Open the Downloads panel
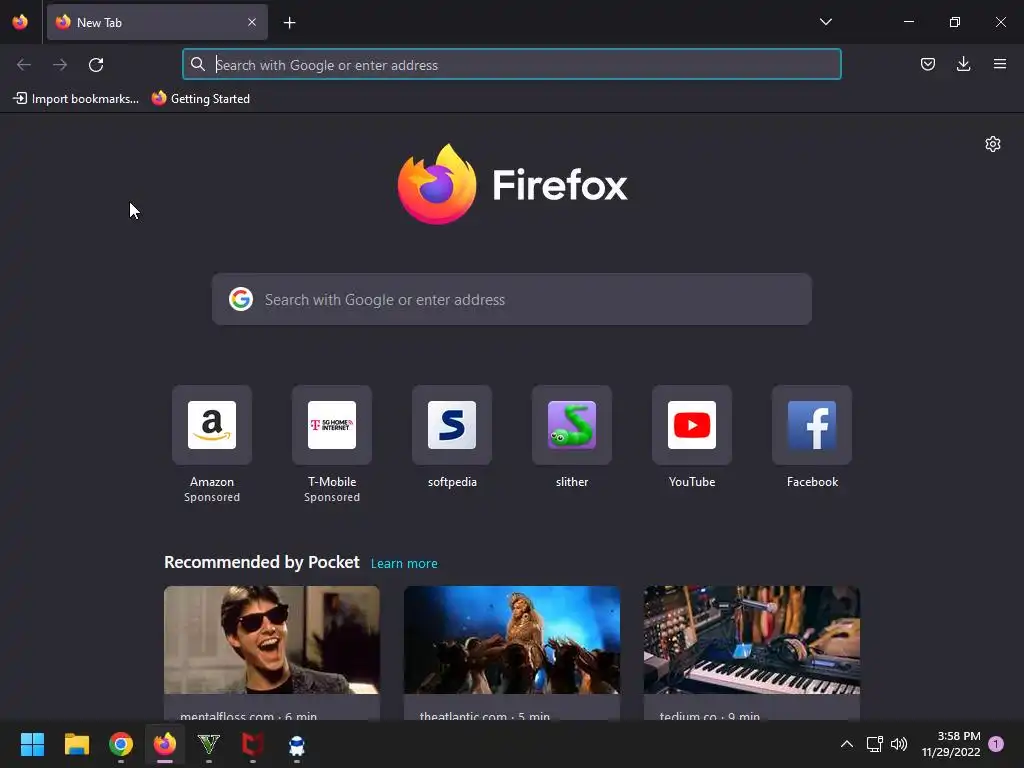The image size is (1024, 768). [x=963, y=64]
